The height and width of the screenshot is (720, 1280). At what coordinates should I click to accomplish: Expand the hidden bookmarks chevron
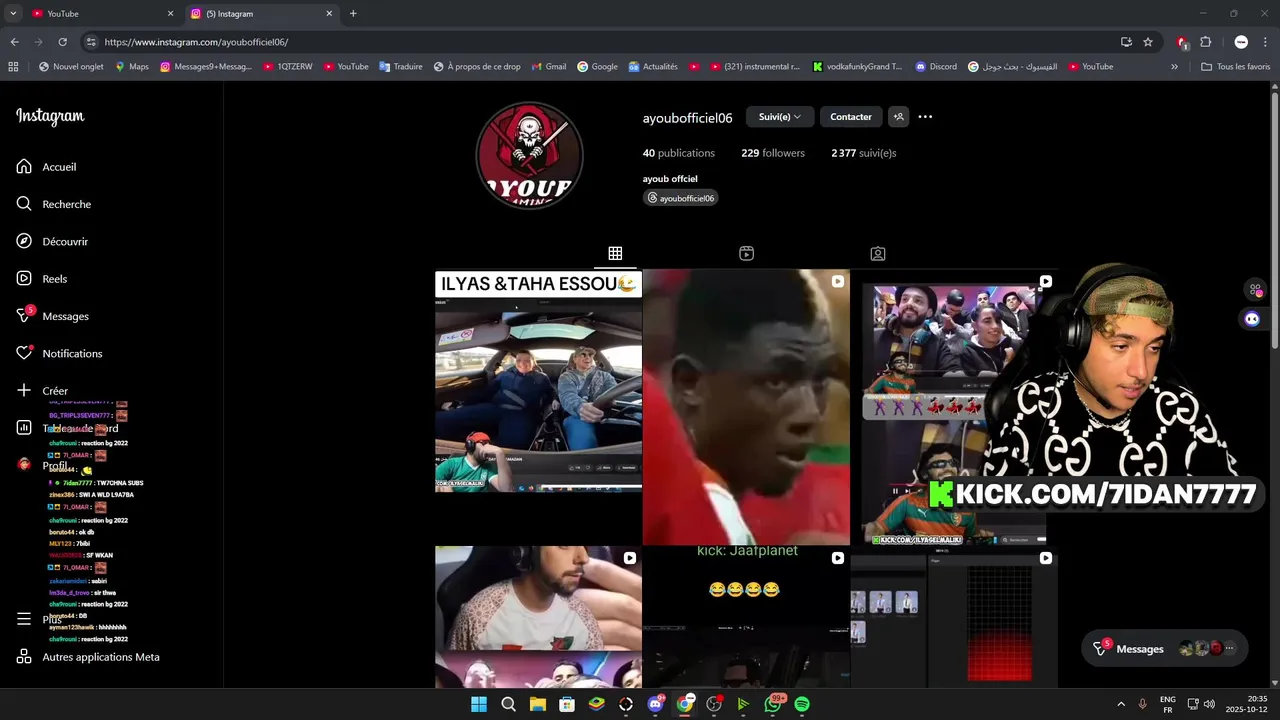point(1174,67)
